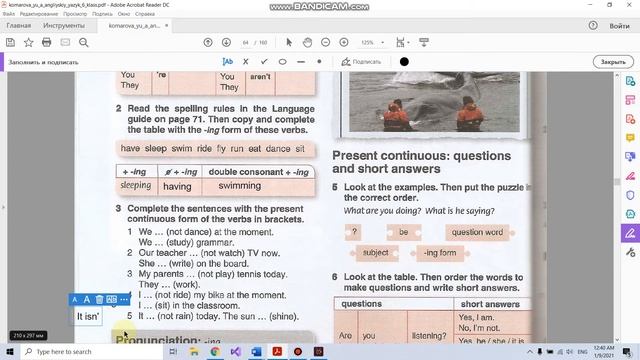Select the hand pan tool
The width and height of the screenshot is (640, 360).
pos(307,42)
